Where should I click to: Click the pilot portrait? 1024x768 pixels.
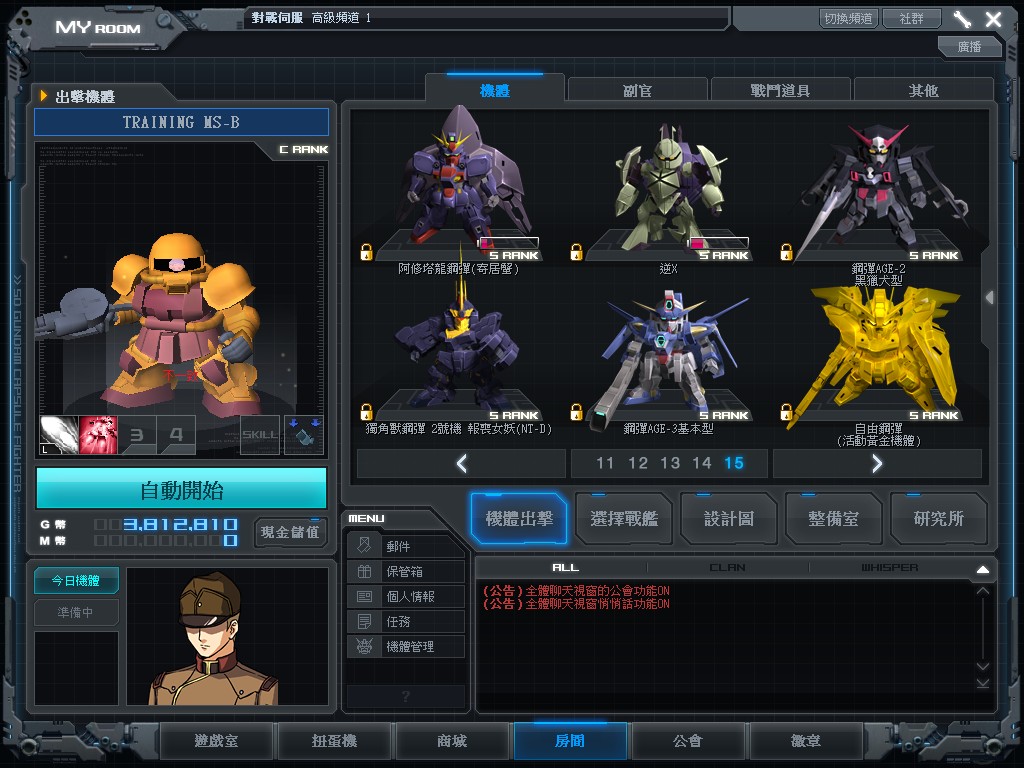(x=227, y=636)
